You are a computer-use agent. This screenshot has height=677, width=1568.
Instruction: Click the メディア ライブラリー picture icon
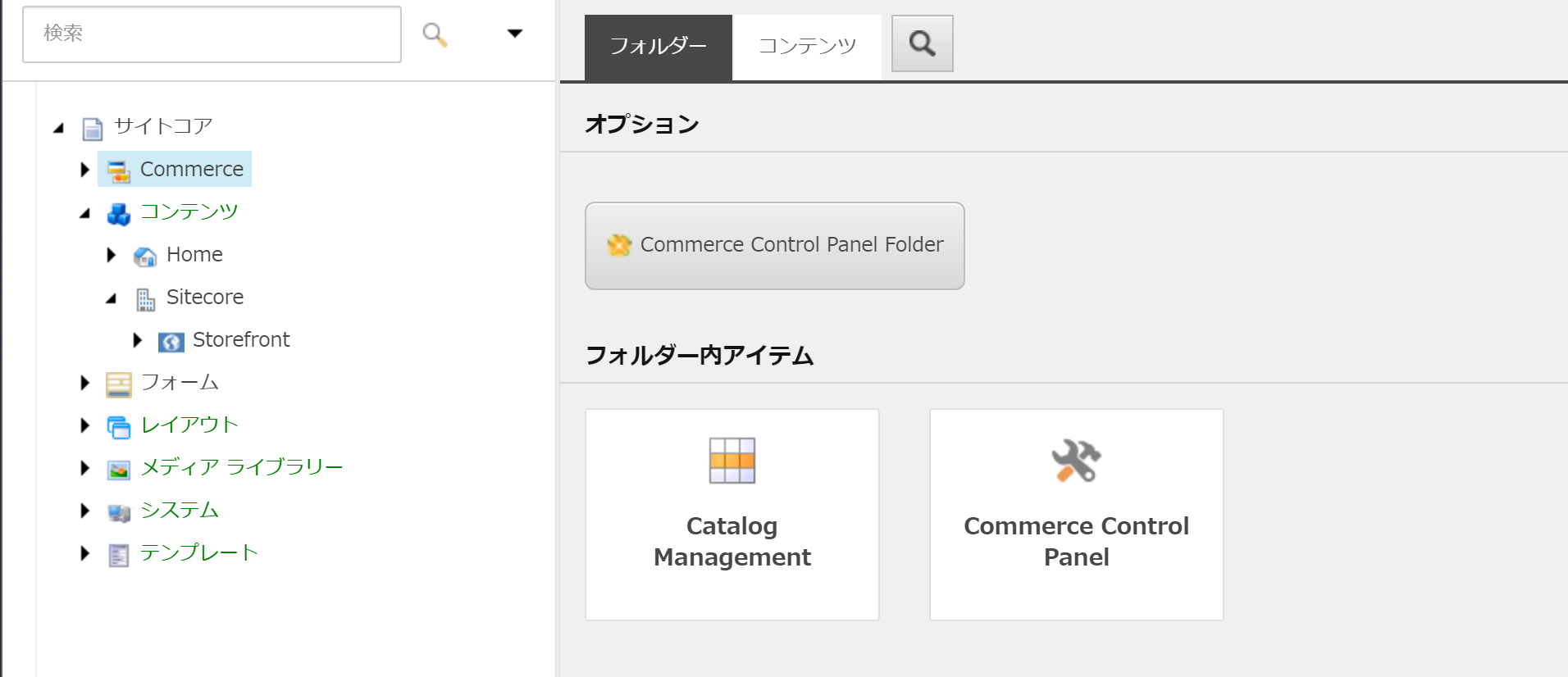(x=119, y=470)
